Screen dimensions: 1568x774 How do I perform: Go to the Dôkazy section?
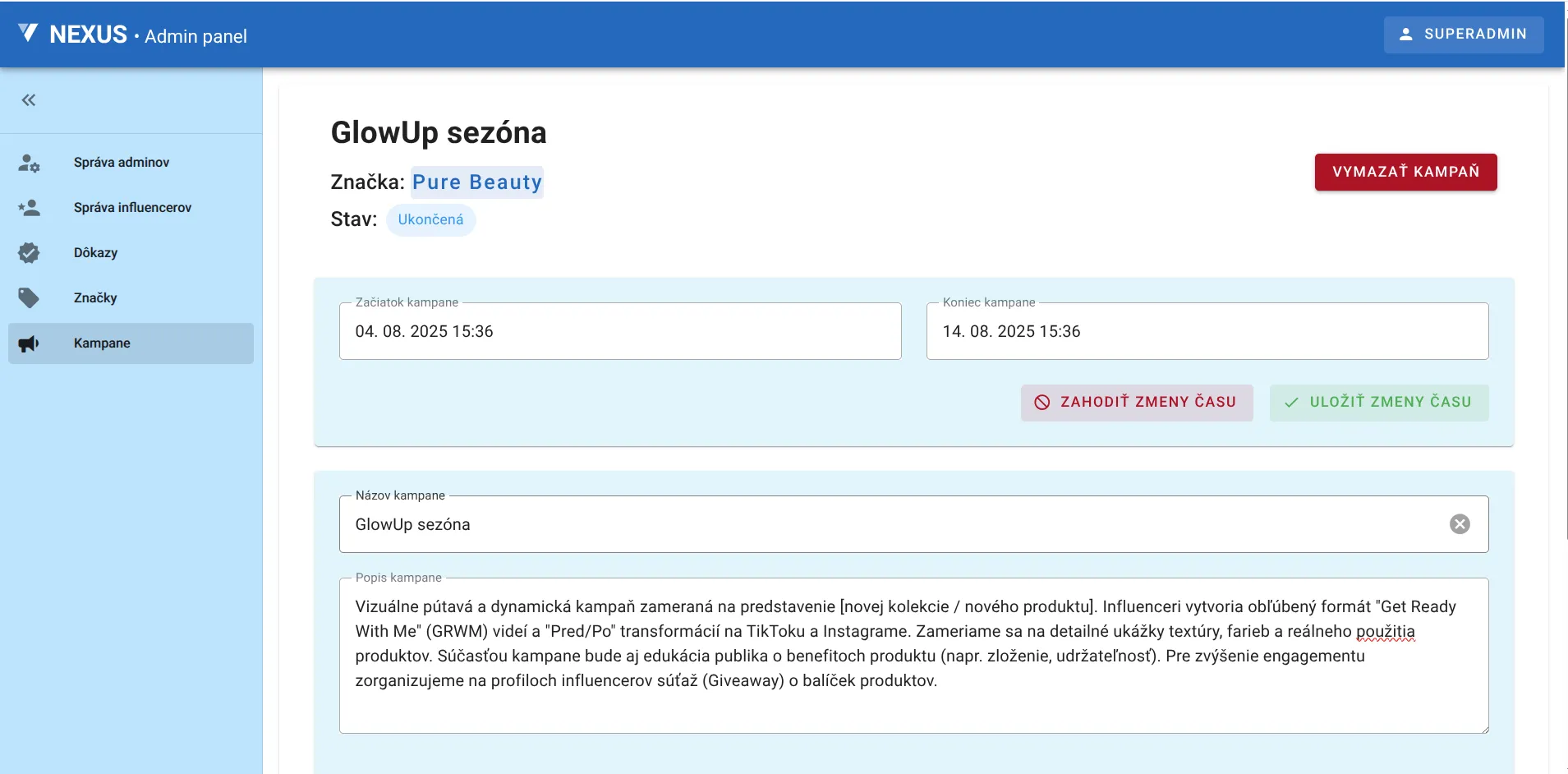point(95,253)
